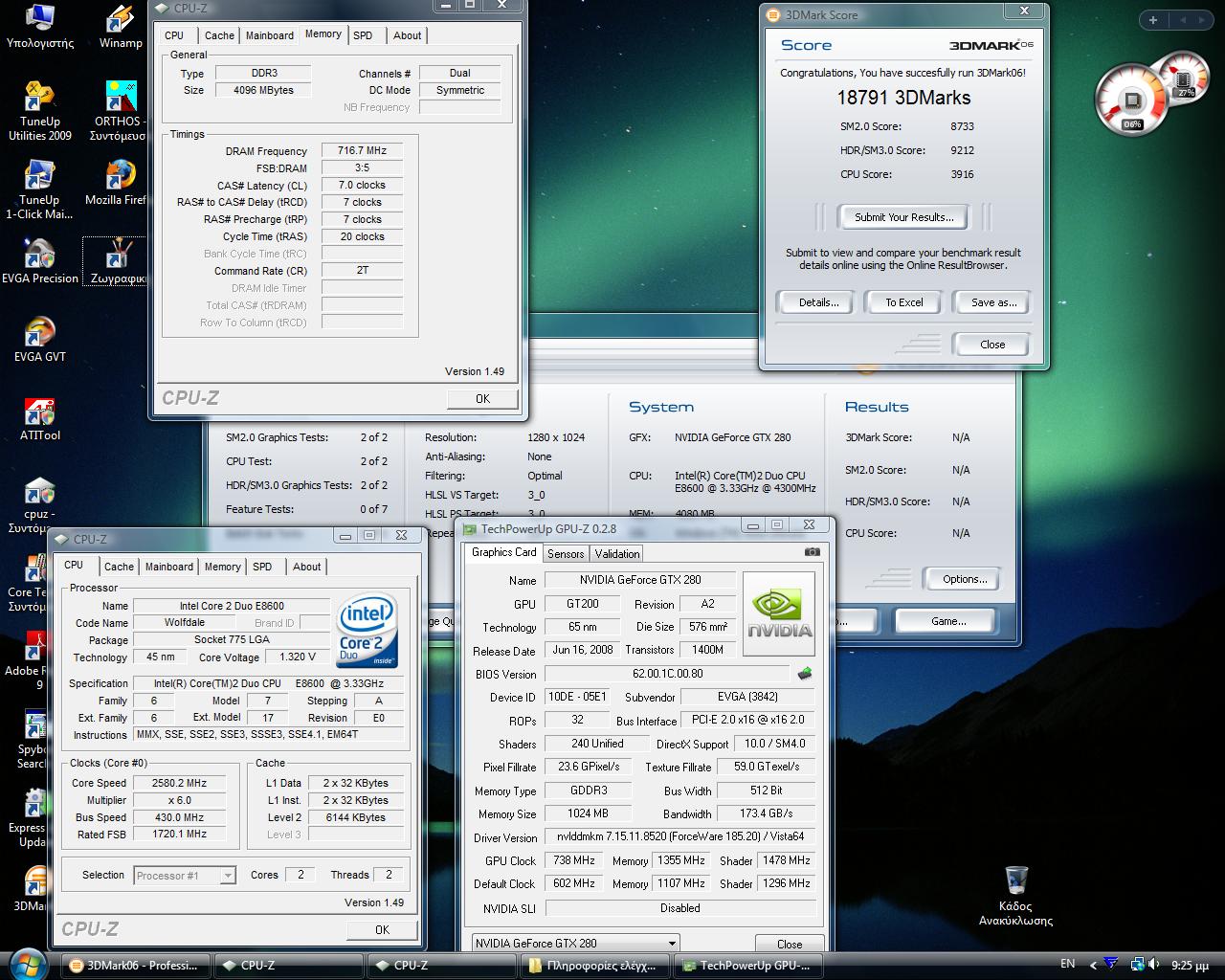This screenshot has height=980, width=1225.
Task: Open Mozilla Firefox desktop icon
Action: click(117, 183)
